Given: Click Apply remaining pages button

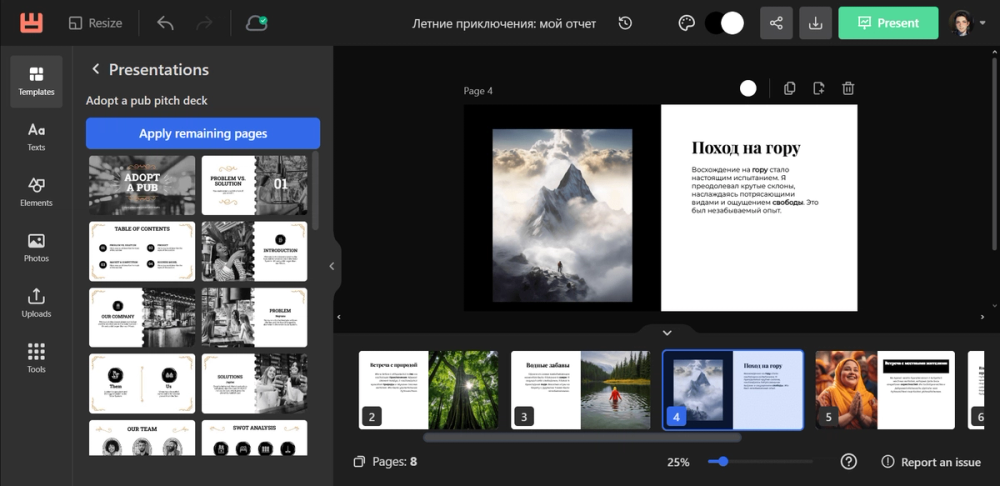Looking at the screenshot, I should [203, 133].
